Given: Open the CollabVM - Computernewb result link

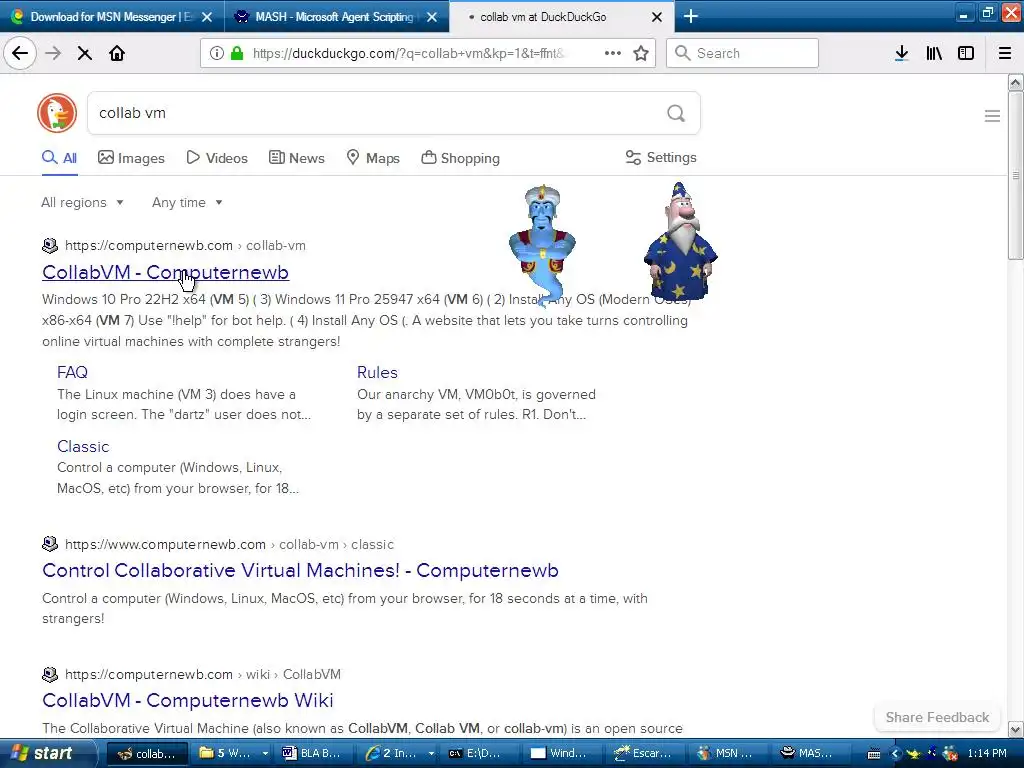Looking at the screenshot, I should (165, 272).
